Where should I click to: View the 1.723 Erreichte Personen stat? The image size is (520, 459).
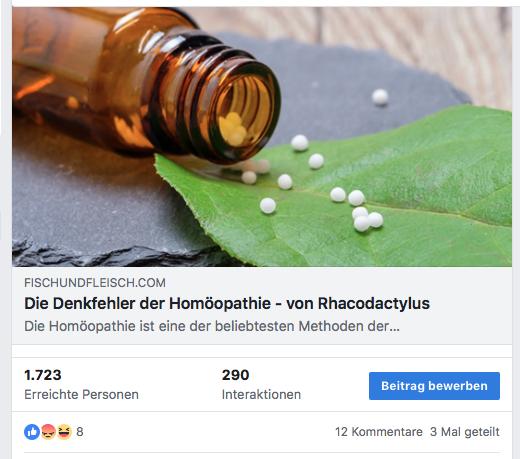81,384
